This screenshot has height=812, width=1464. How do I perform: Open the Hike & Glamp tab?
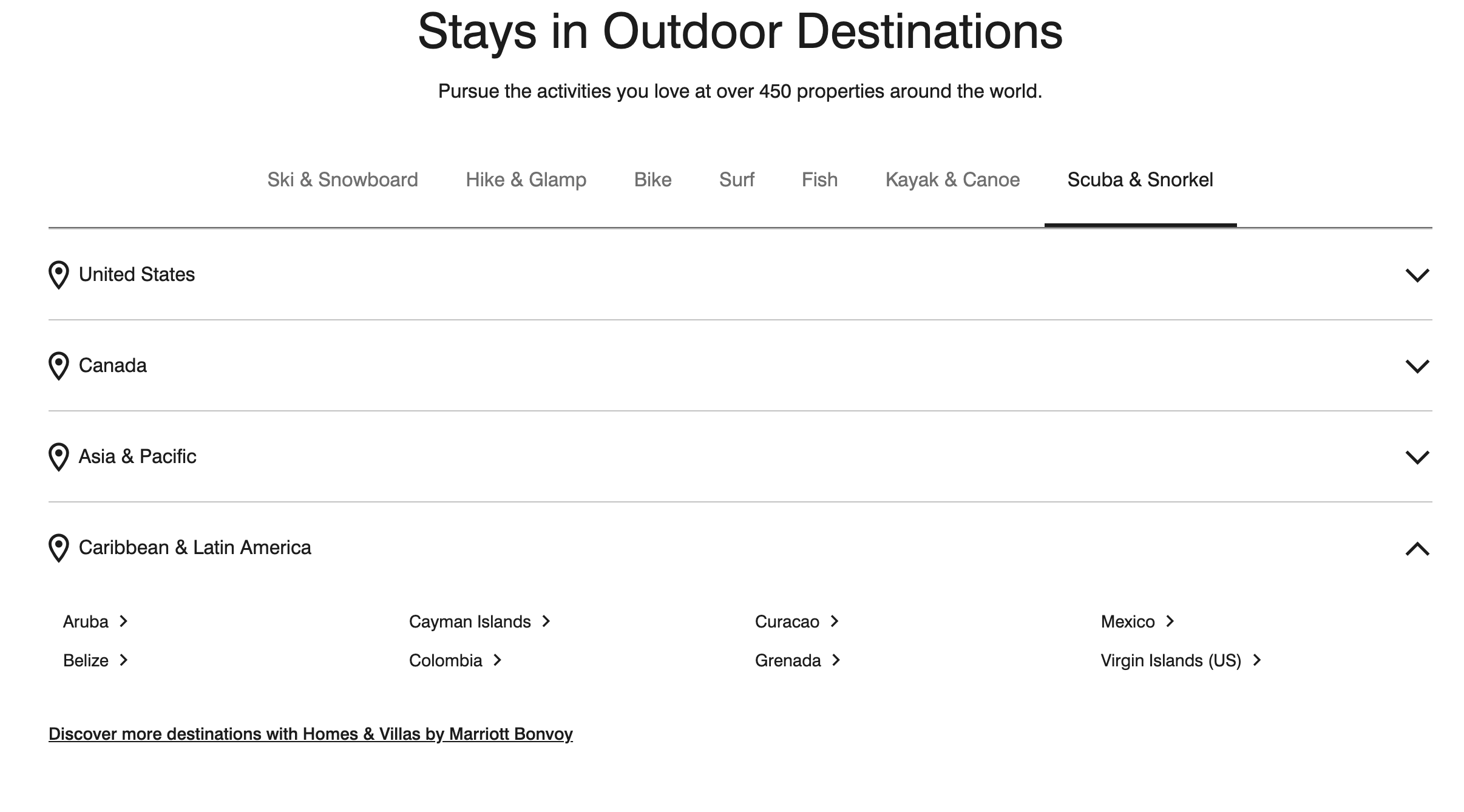tap(526, 180)
